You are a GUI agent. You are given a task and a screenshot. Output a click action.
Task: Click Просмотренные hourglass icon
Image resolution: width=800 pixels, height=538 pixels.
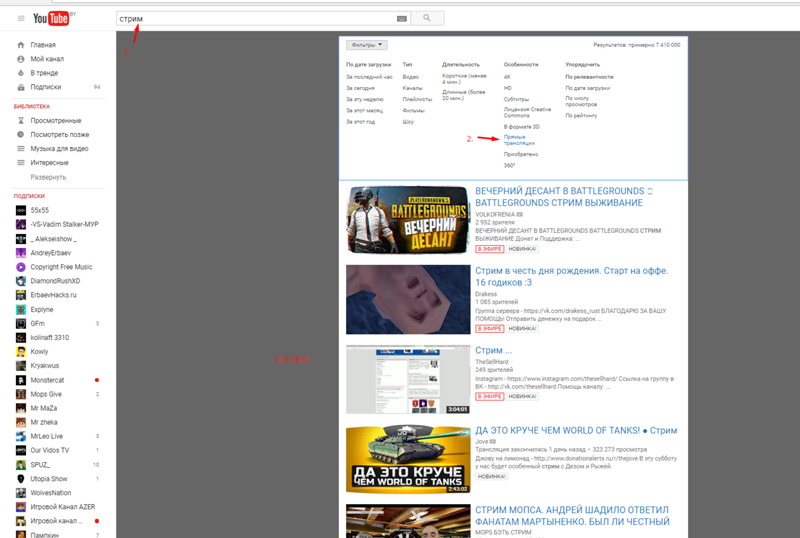tap(21, 120)
